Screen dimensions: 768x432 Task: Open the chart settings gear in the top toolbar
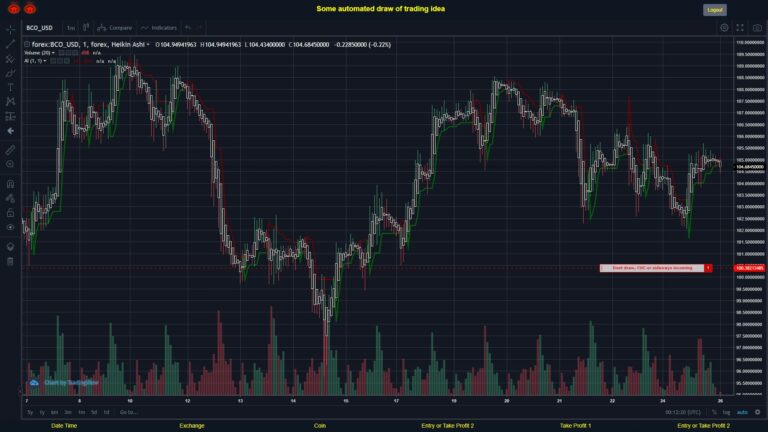point(724,28)
